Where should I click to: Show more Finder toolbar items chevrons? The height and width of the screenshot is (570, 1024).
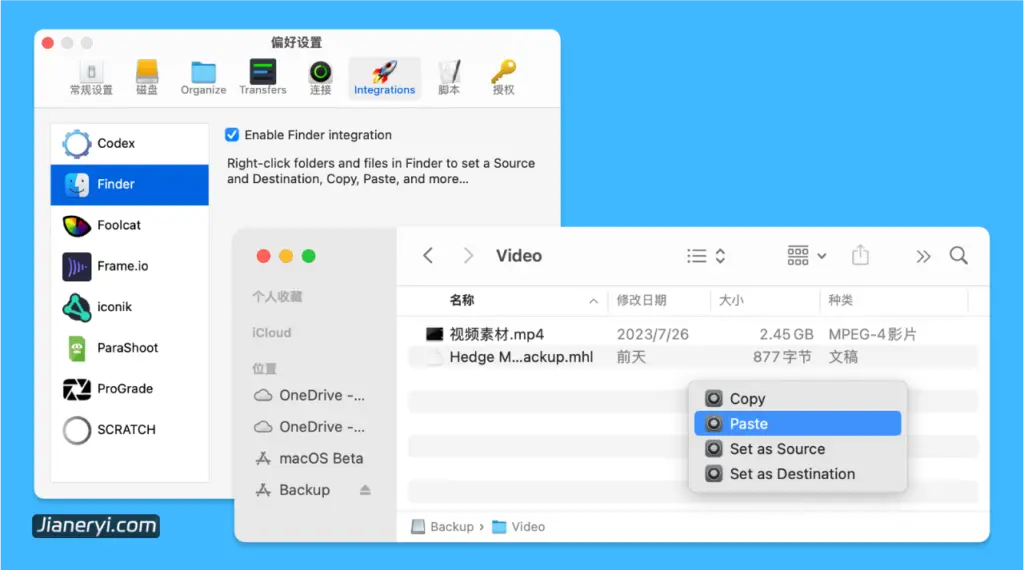tap(923, 256)
